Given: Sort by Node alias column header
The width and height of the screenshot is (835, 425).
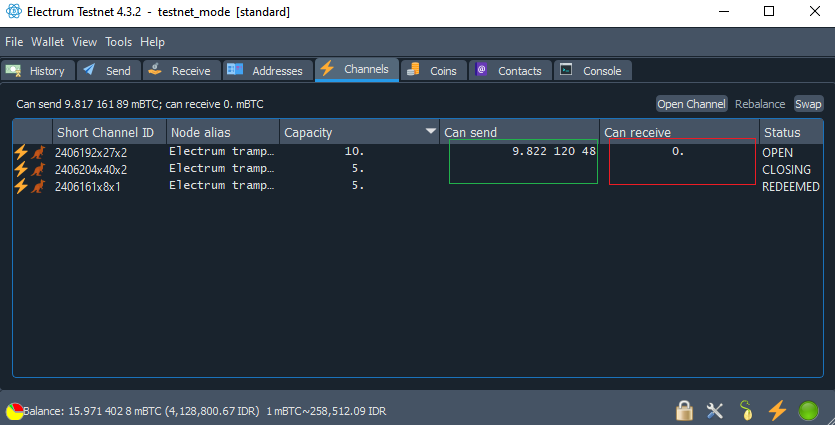Looking at the screenshot, I should [x=223, y=132].
